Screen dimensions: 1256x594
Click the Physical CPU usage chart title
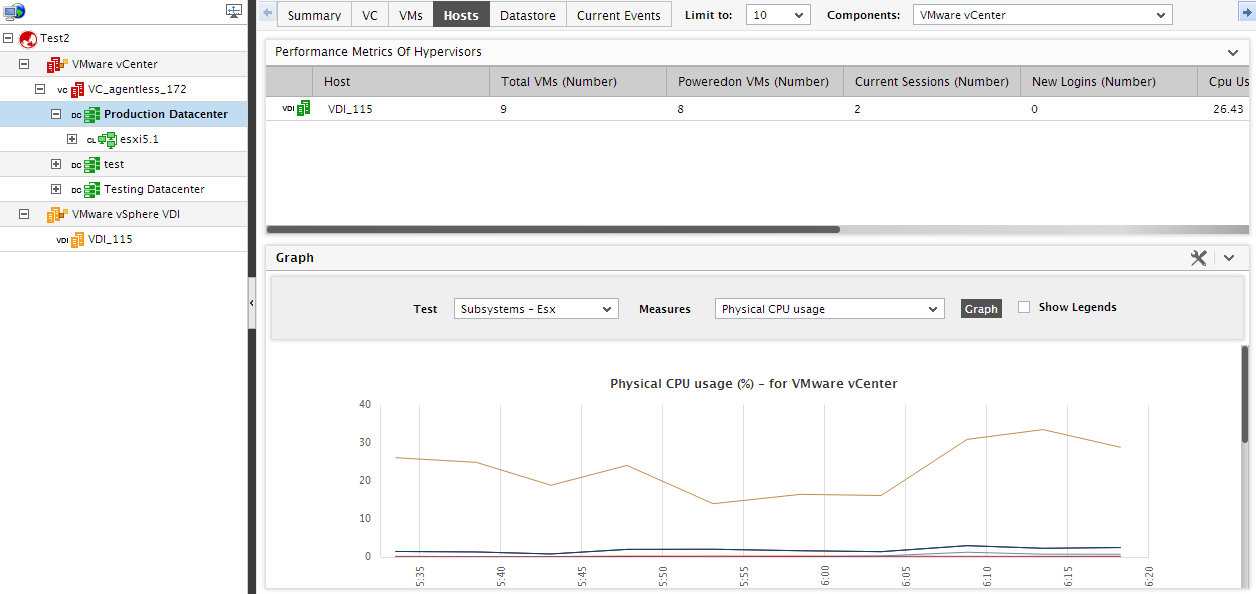(x=753, y=384)
